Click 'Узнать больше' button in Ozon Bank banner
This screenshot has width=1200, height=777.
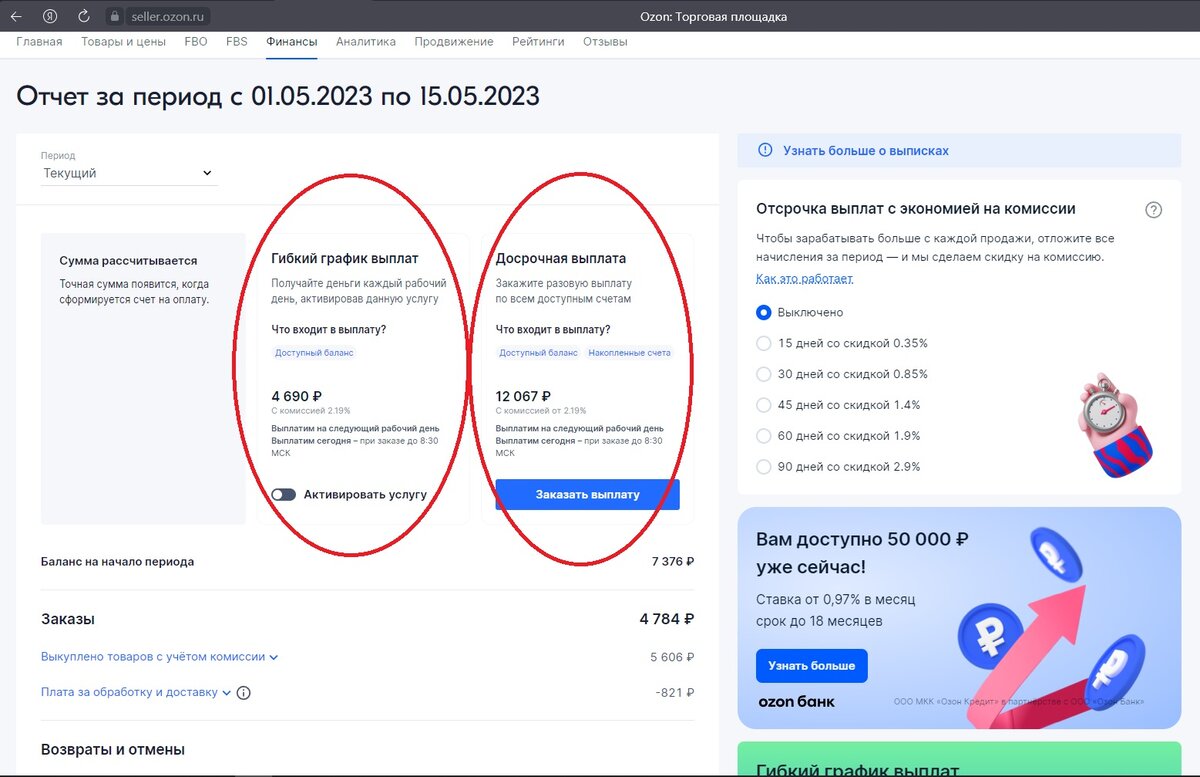tap(812, 665)
